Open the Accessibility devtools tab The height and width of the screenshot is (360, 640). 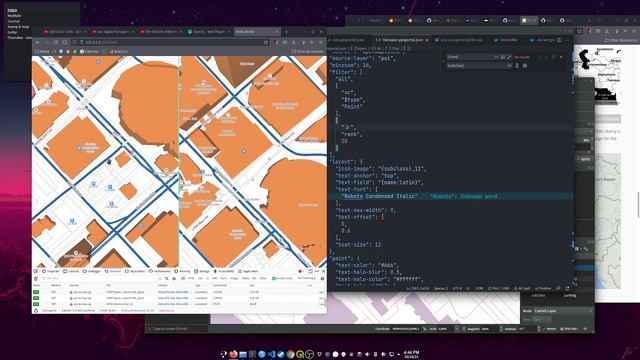(224, 271)
